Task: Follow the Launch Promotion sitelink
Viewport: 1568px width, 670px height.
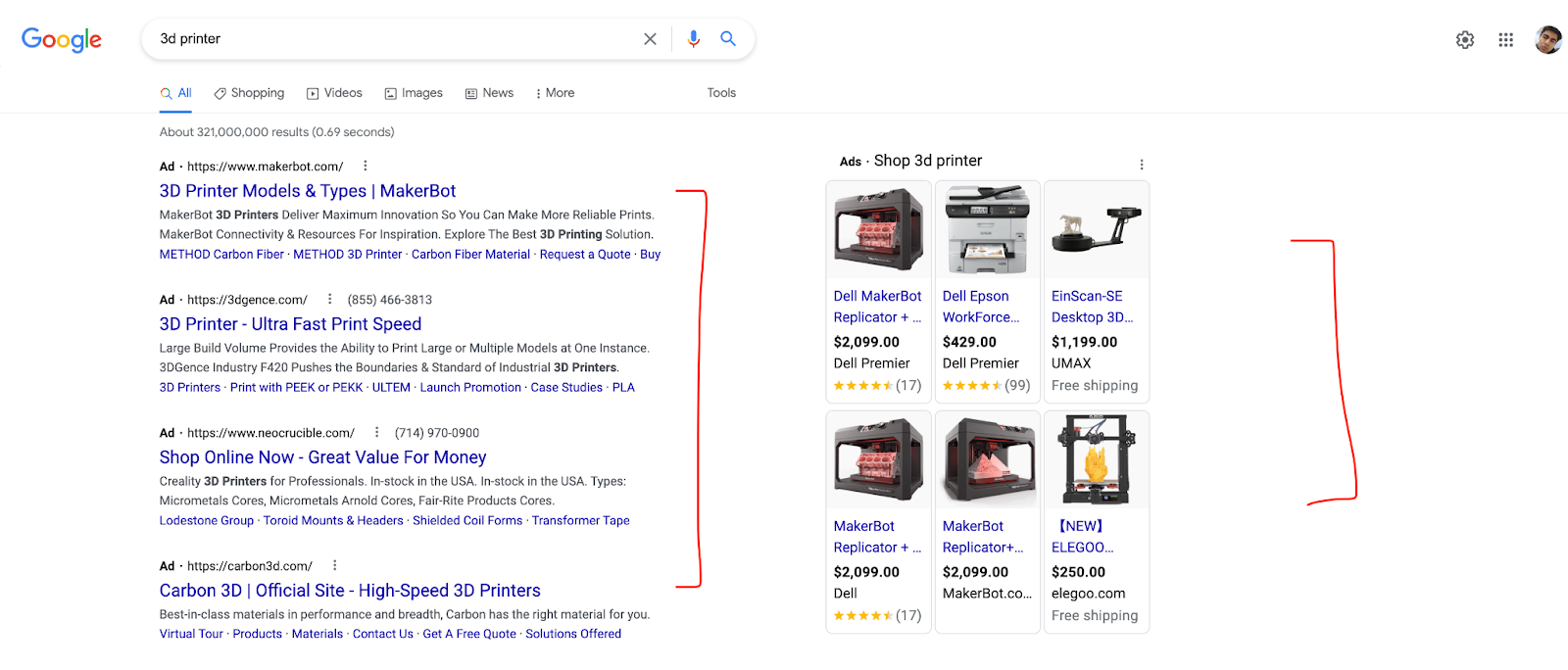Action: click(470, 388)
